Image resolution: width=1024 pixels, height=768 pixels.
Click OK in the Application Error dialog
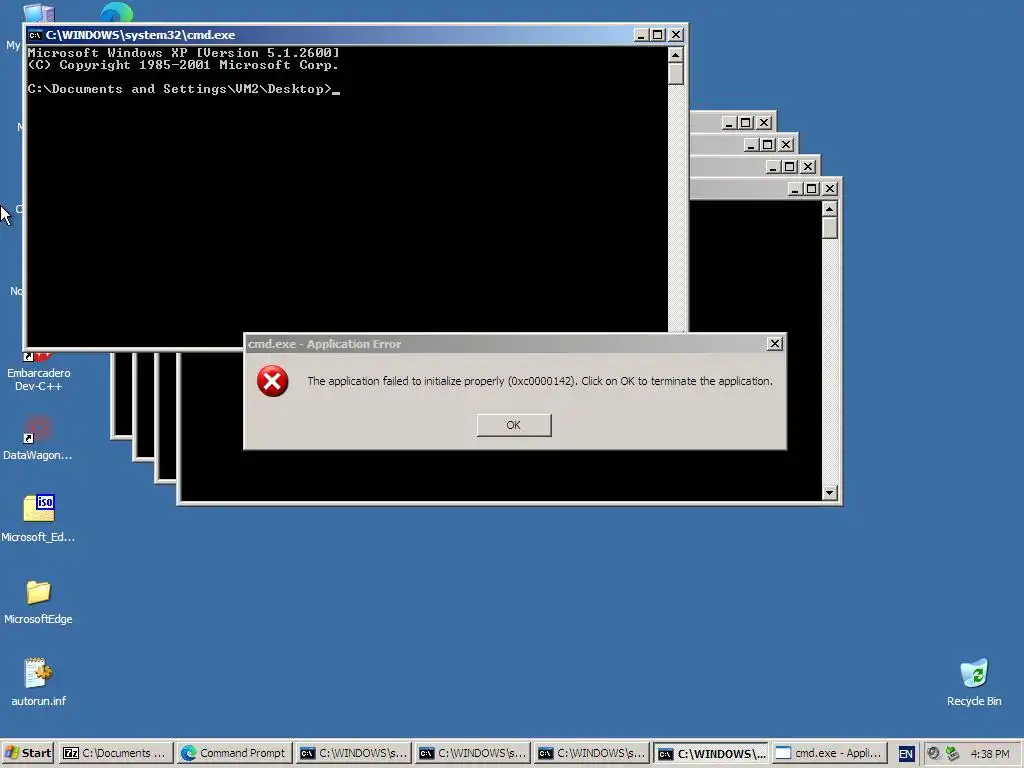pyautogui.click(x=513, y=425)
